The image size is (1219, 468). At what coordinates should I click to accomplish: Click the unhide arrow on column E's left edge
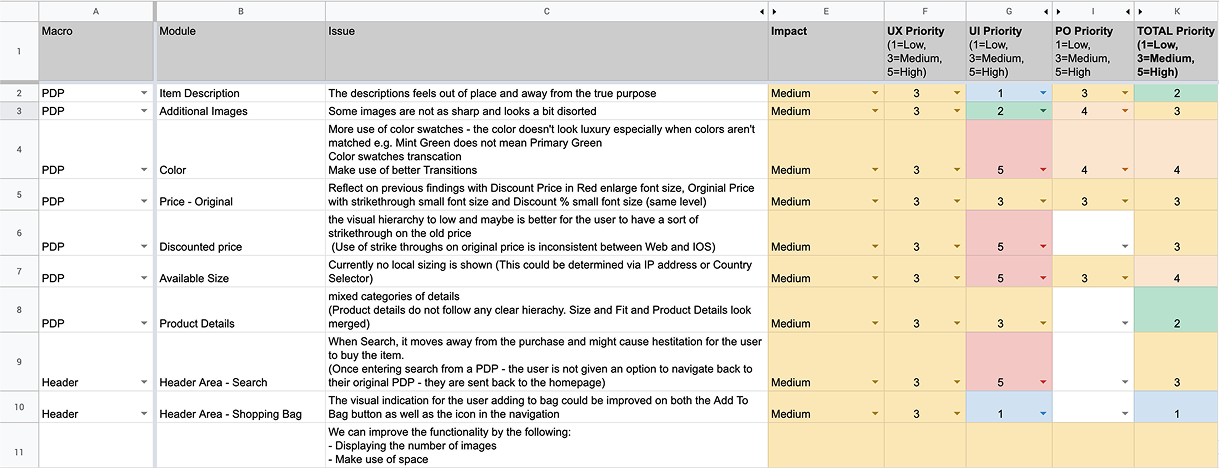[x=773, y=11]
